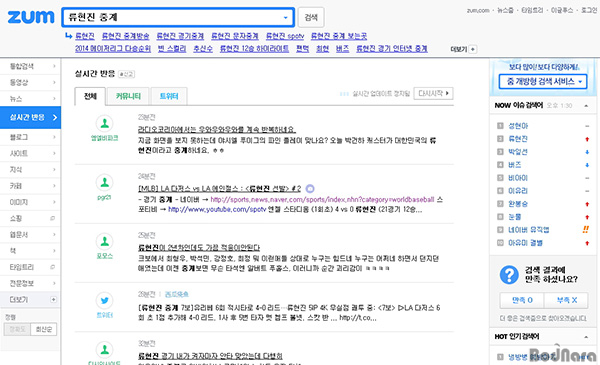This screenshot has width=600, height=365.
Task: Select 사이트 in the left menu
Action: pos(30,153)
